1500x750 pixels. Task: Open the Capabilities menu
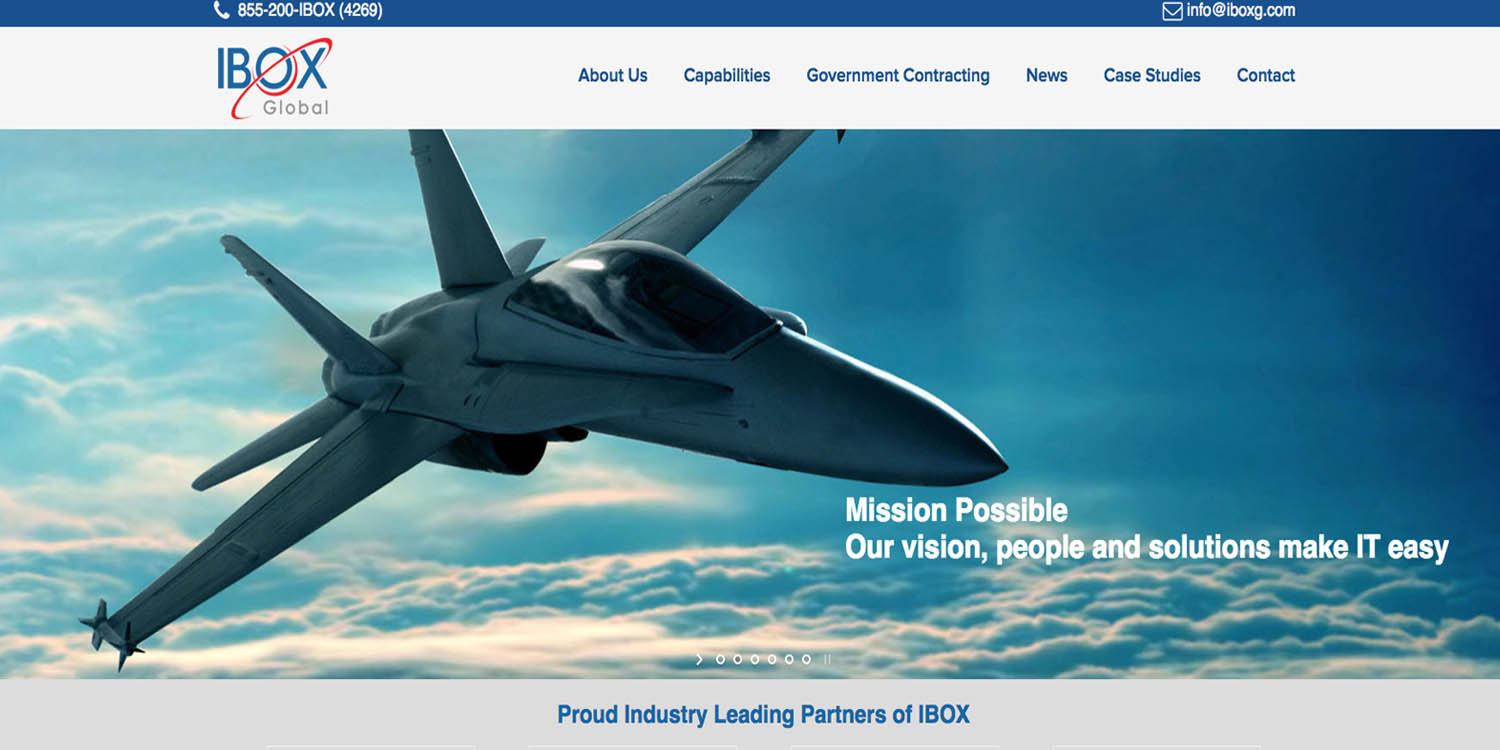(x=727, y=75)
